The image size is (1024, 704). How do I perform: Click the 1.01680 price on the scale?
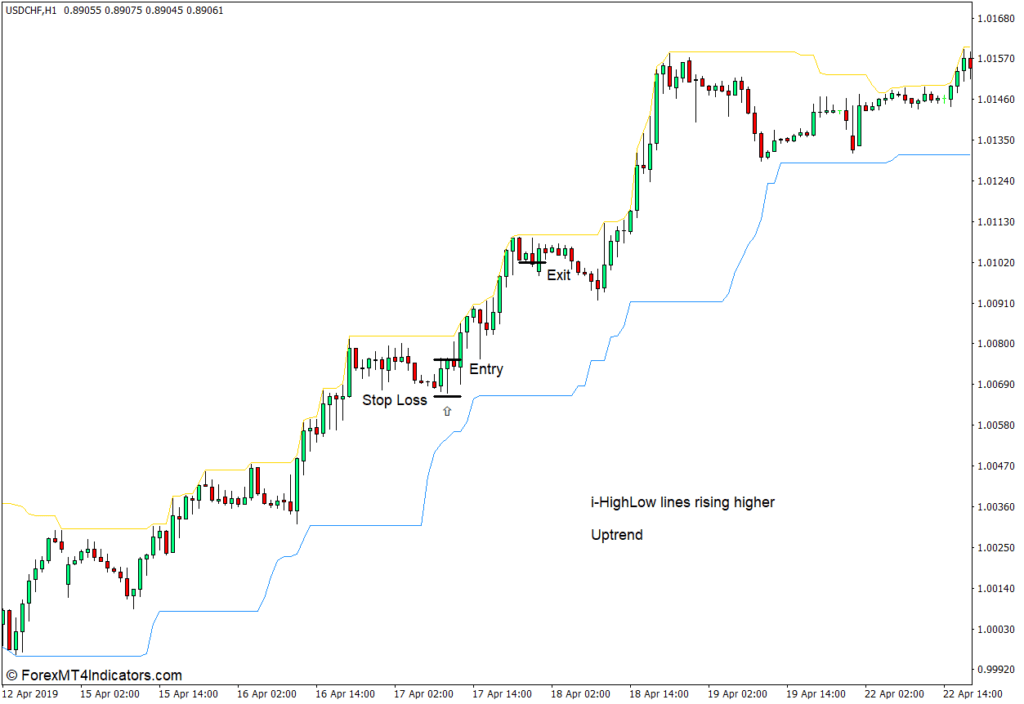[998, 18]
